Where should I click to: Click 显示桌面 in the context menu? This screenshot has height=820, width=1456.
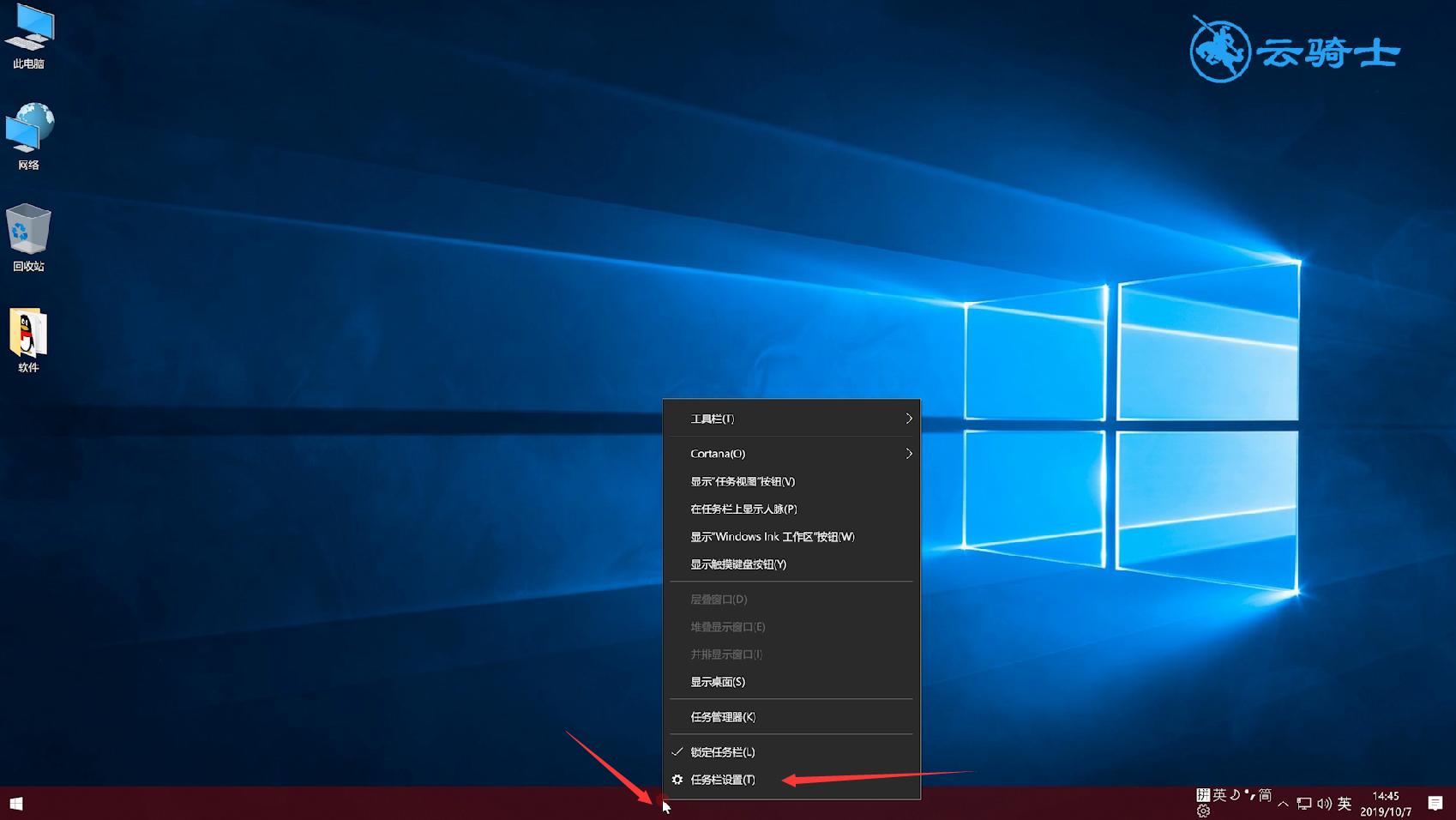718,682
